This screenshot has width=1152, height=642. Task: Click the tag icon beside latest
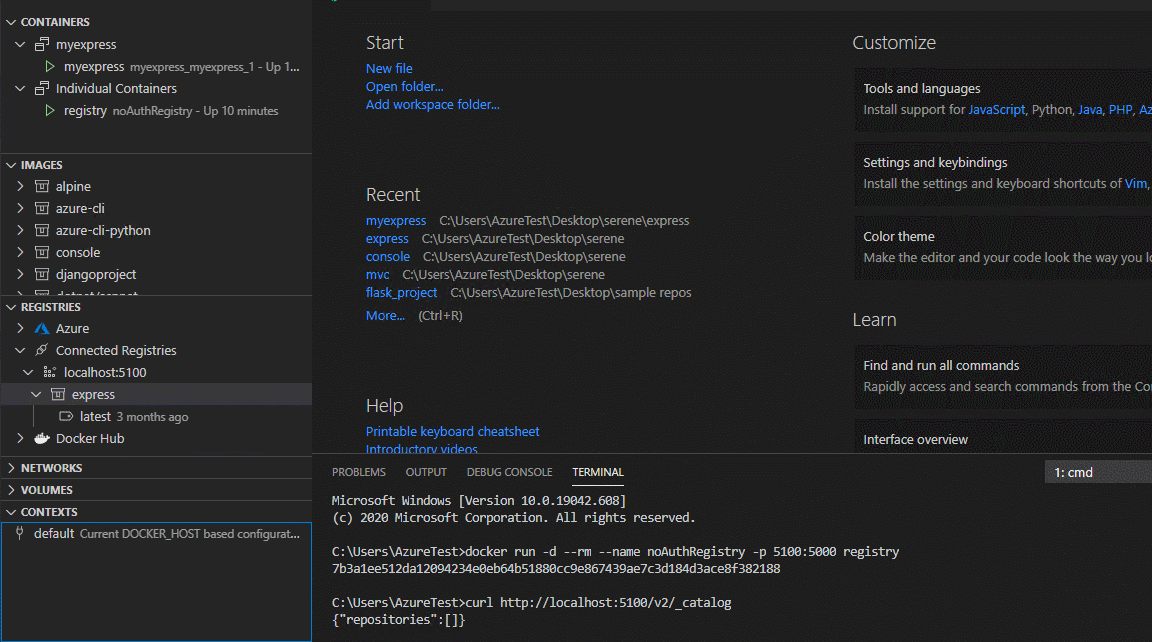[66, 416]
